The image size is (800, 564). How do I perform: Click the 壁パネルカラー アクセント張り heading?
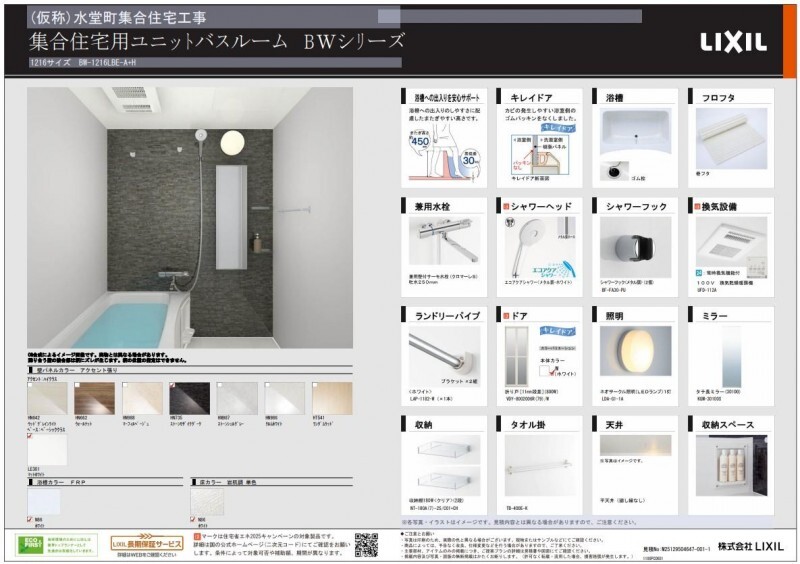click(77, 370)
